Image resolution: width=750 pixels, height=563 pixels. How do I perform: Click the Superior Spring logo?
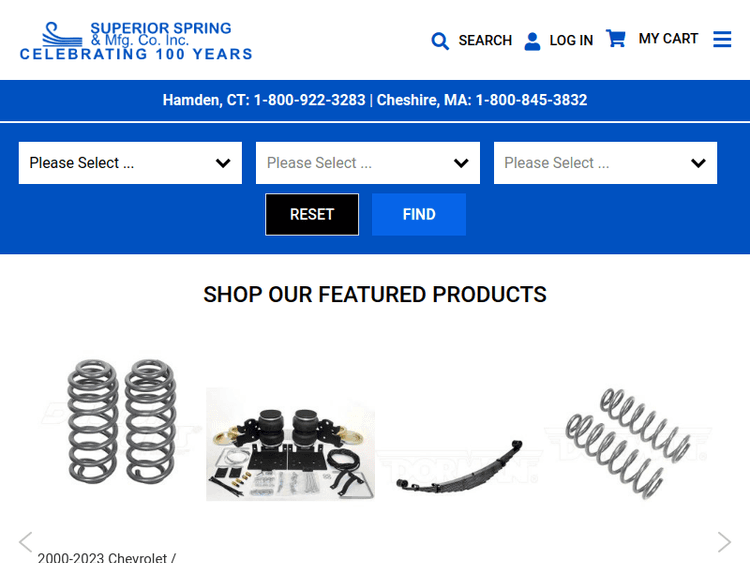tap(136, 41)
